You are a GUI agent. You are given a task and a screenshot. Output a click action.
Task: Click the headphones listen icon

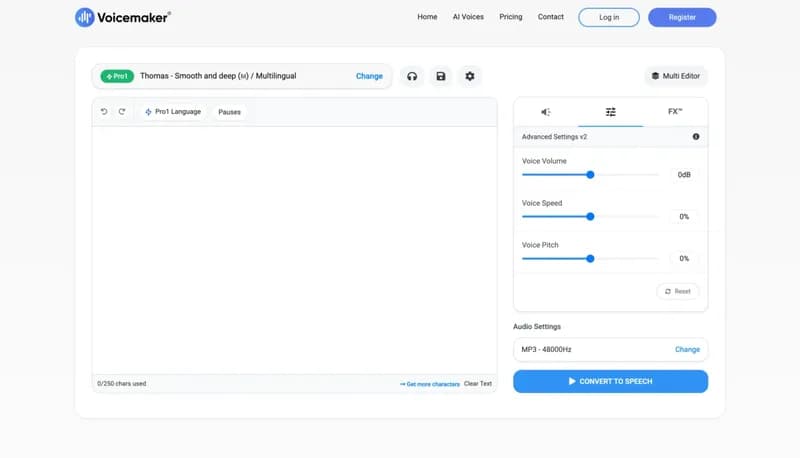412,76
